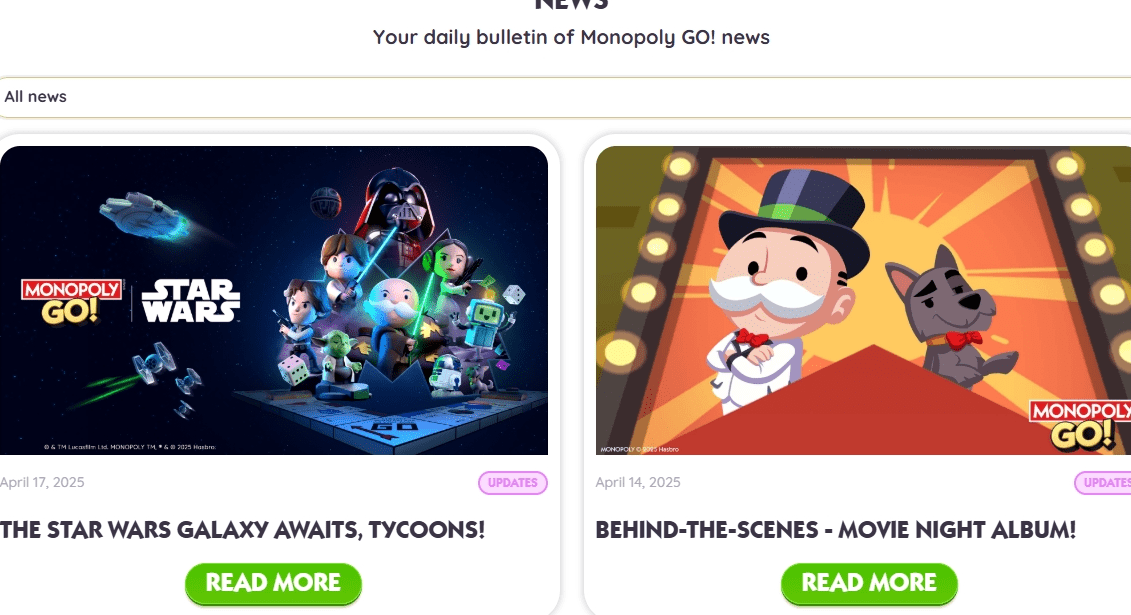Open the All news filter dropdown
This screenshot has height=615, width=1131.
click(566, 97)
